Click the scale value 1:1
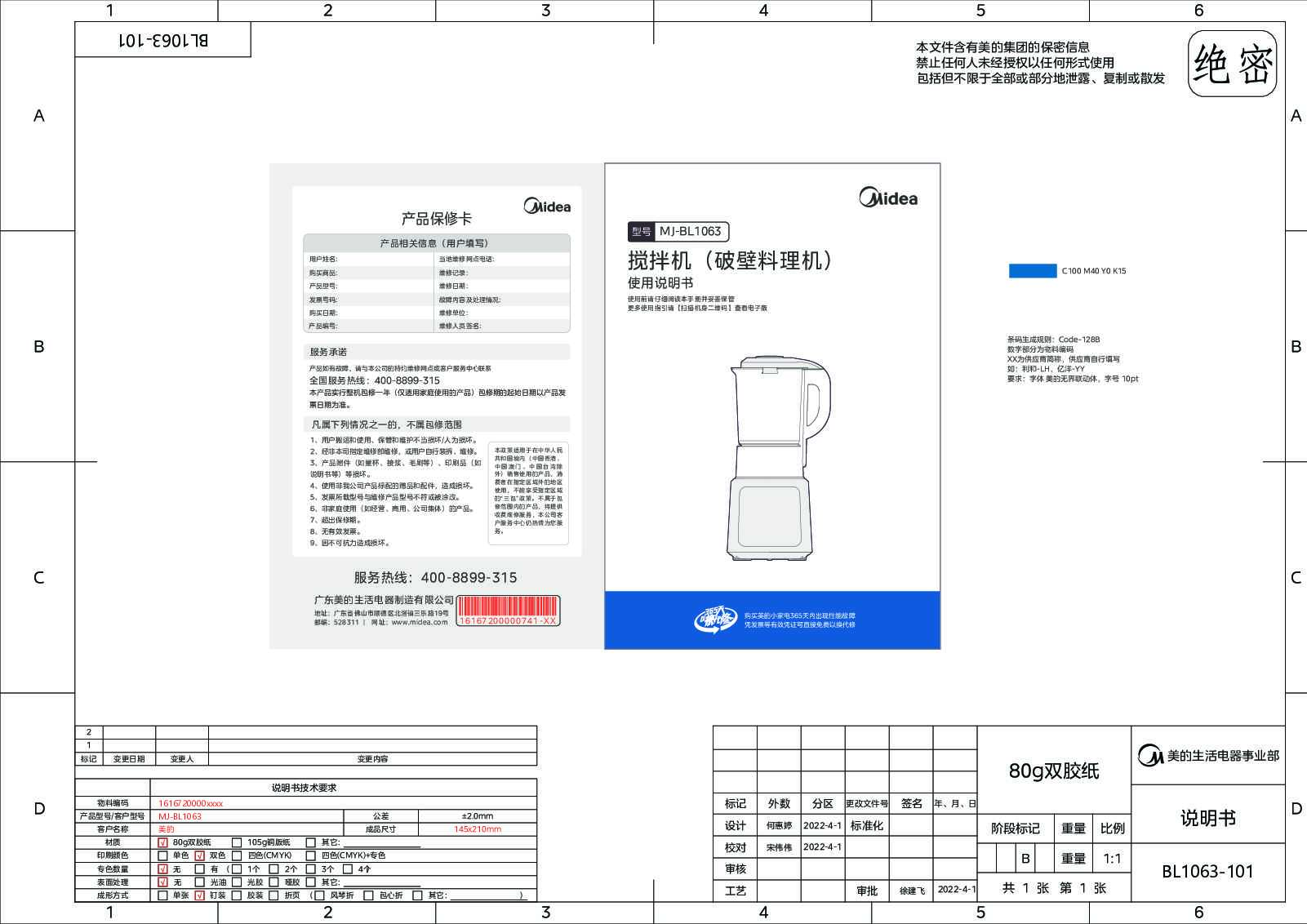This screenshot has height=924, width=1307. click(x=1112, y=859)
